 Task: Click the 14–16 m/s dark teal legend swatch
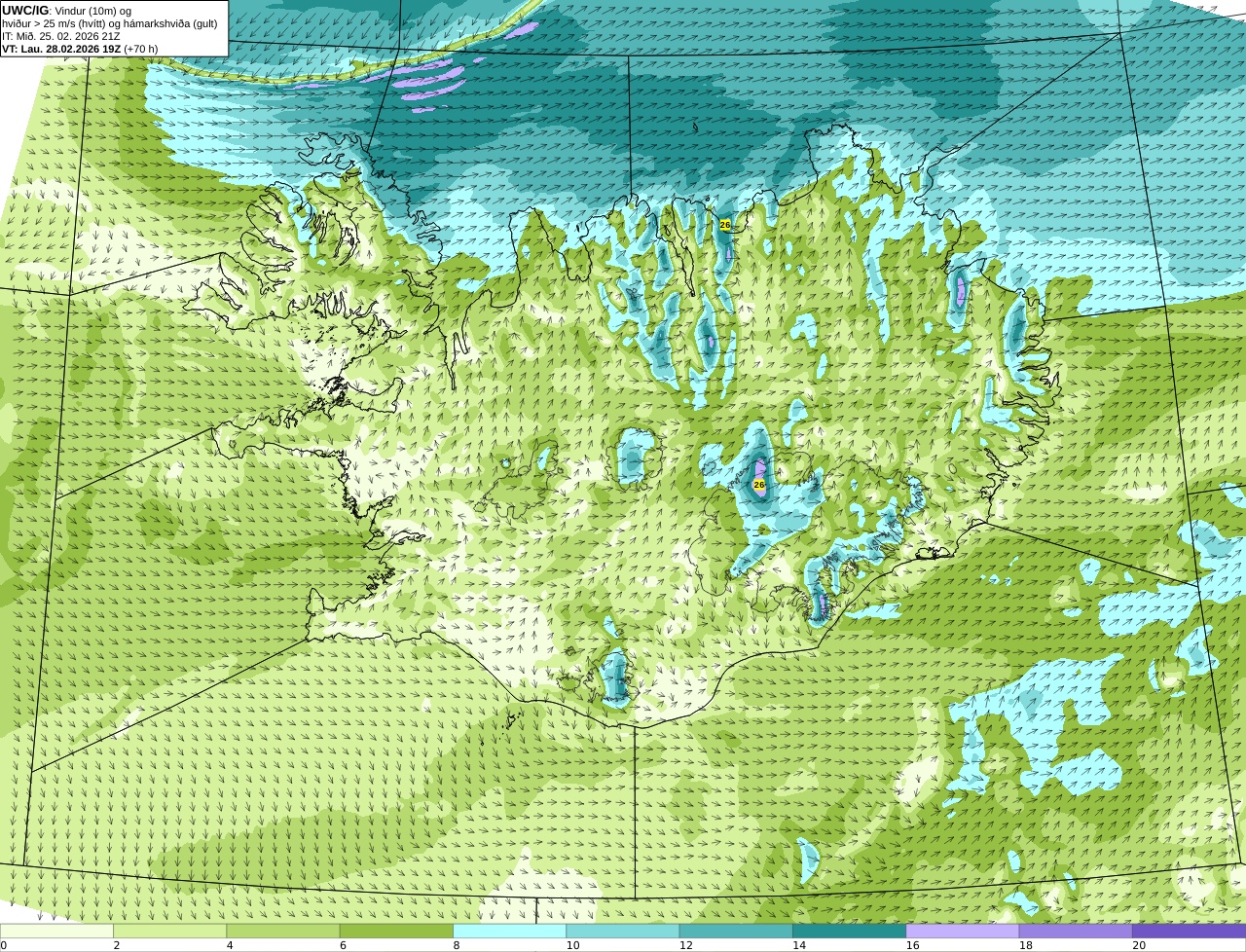point(850,931)
